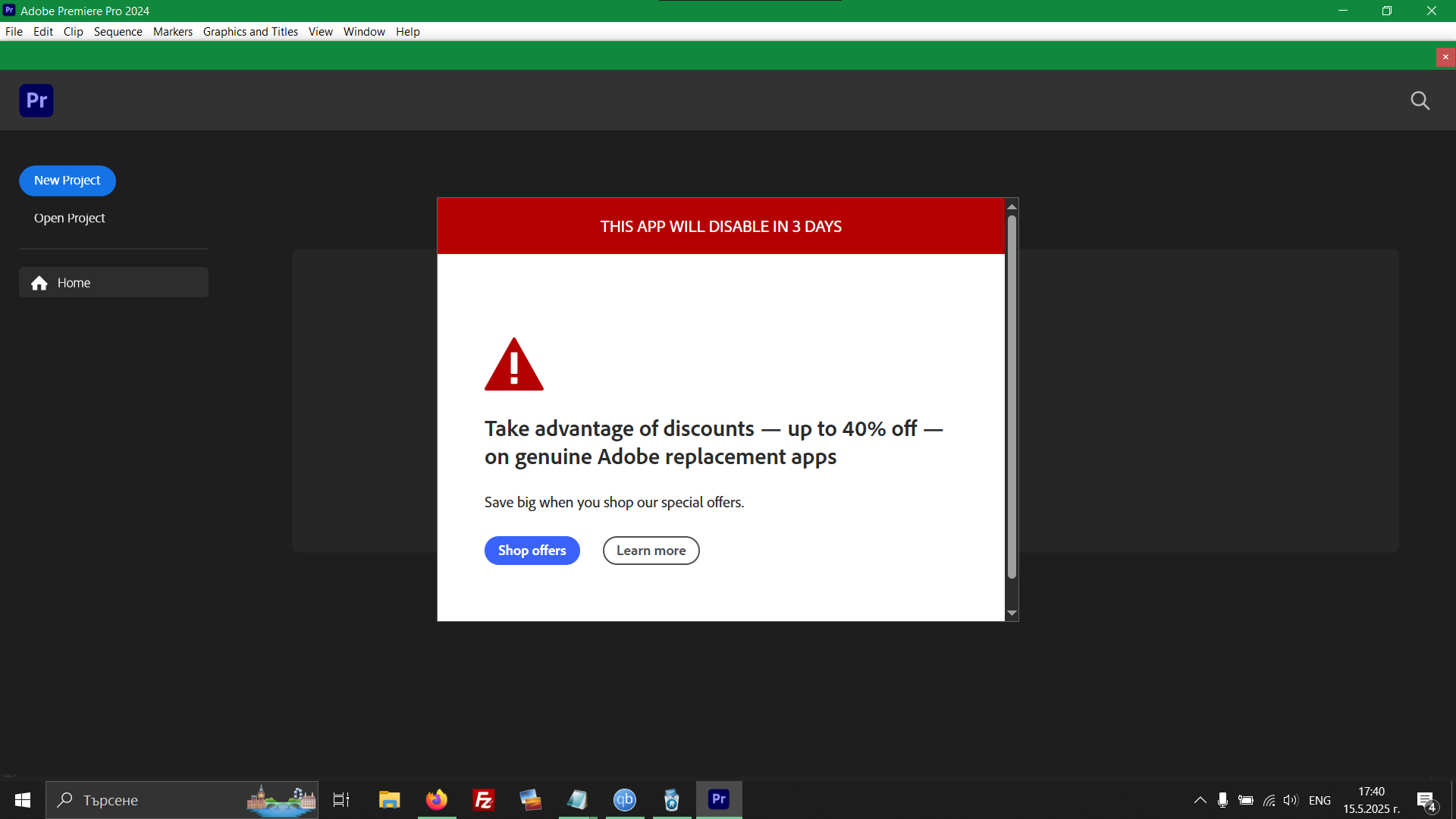This screenshot has width=1456, height=819.
Task: Open the network Wi-Fi tray icon
Action: [1269, 800]
